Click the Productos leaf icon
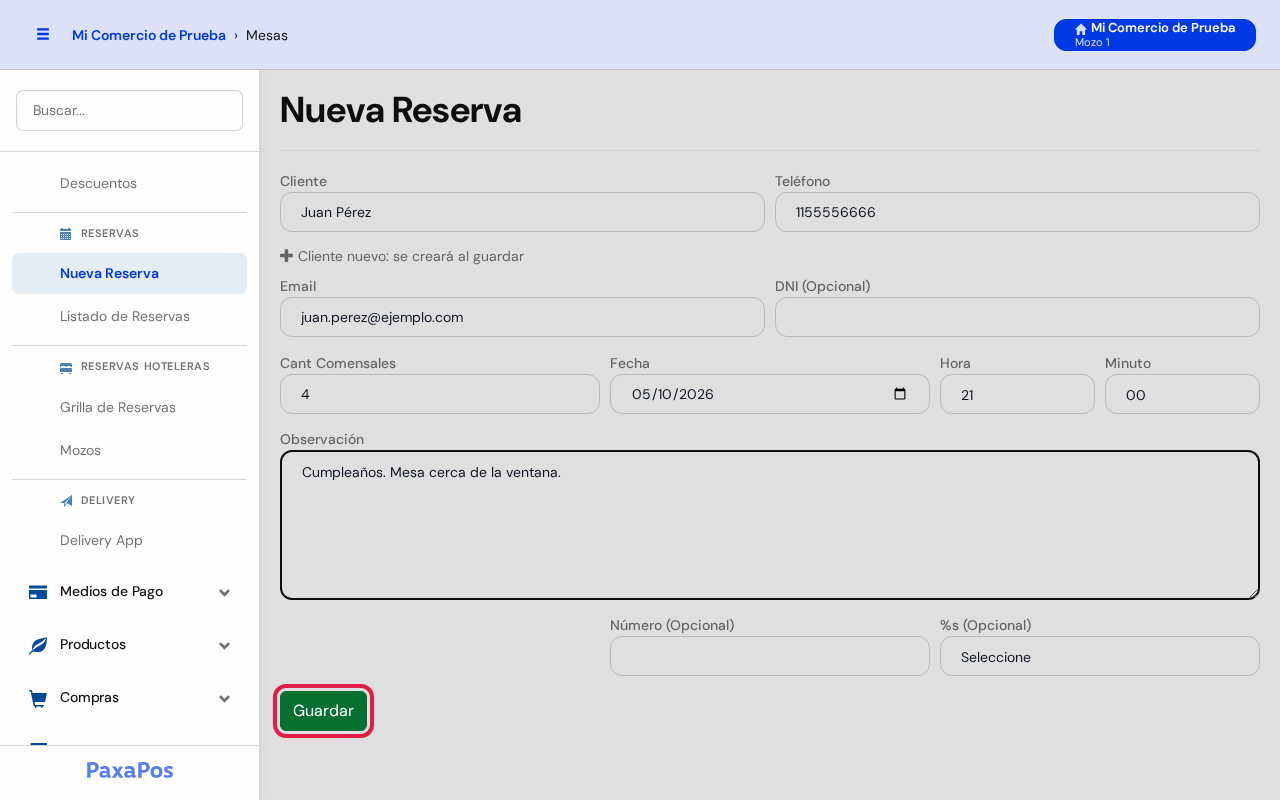This screenshot has height=800, width=1280. pyautogui.click(x=38, y=645)
